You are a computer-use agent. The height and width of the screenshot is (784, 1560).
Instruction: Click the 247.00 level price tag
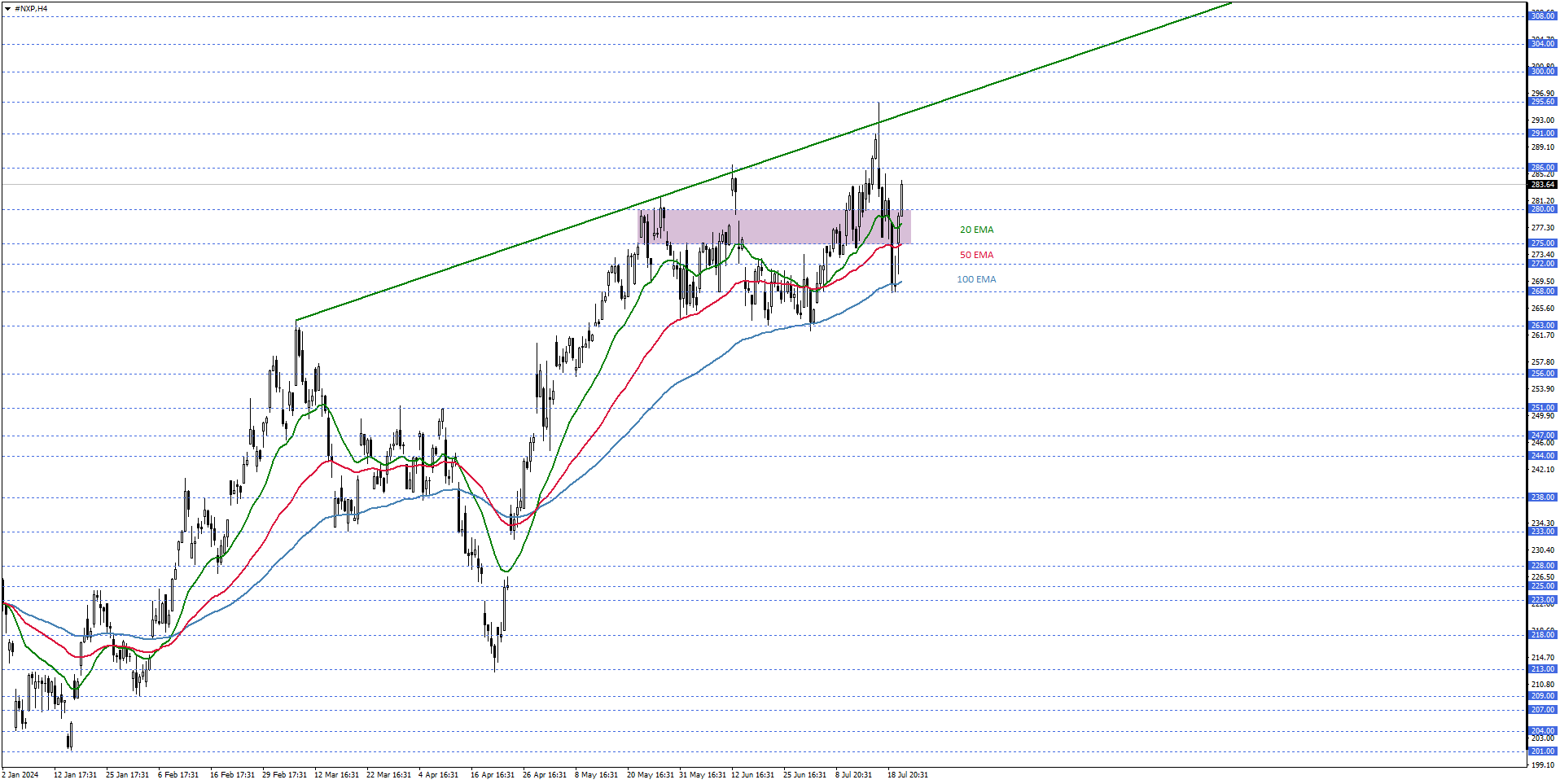pyautogui.click(x=1543, y=436)
